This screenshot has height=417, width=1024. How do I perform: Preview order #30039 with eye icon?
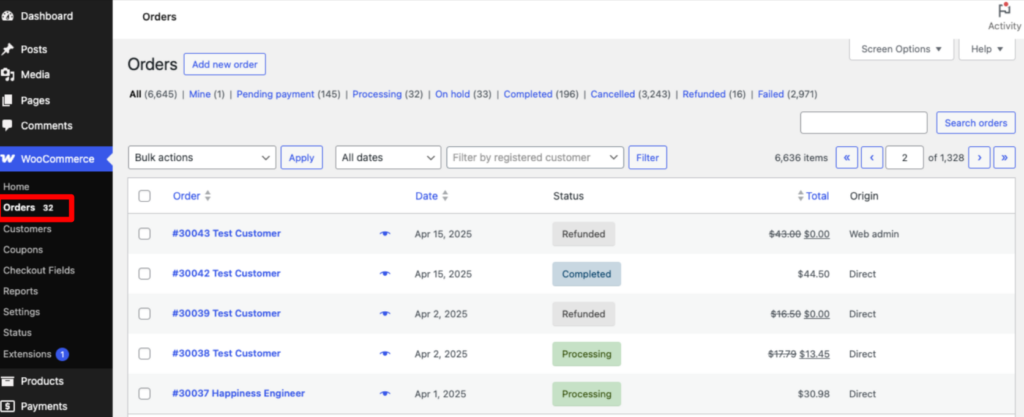(385, 314)
